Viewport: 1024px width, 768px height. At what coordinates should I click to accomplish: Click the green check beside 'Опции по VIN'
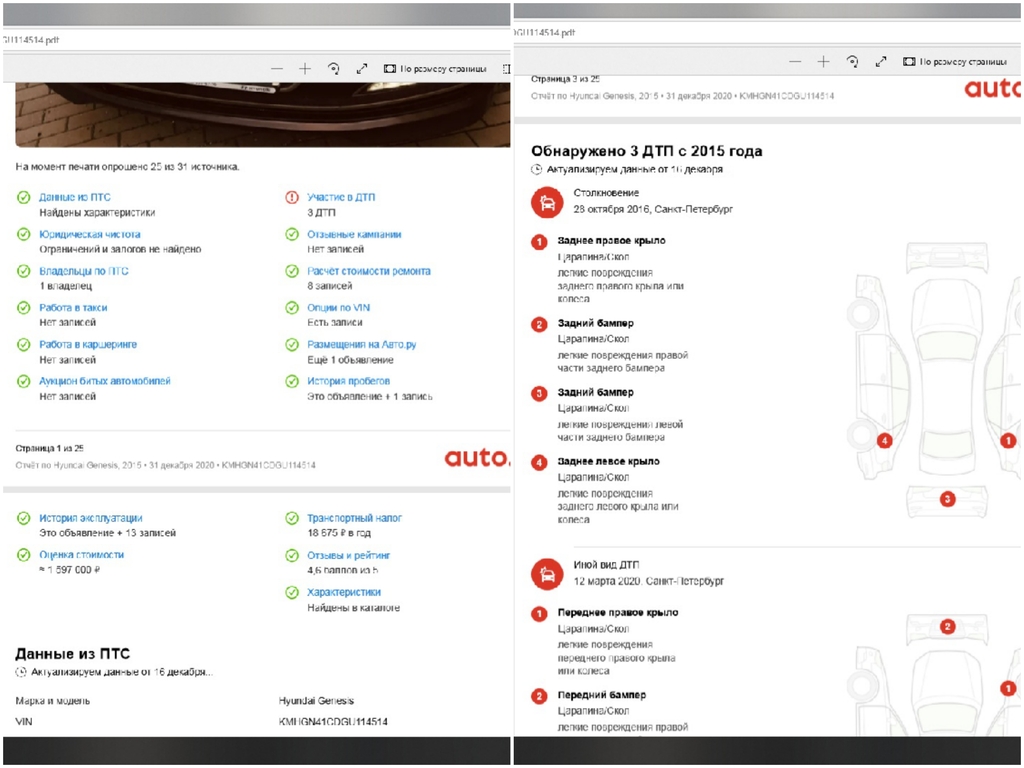point(292,308)
